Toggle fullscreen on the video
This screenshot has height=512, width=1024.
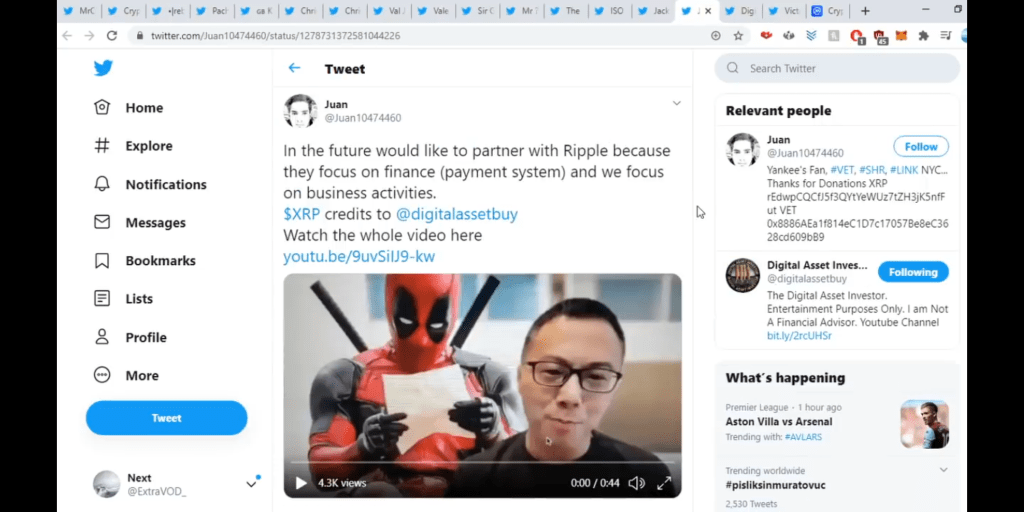664,483
